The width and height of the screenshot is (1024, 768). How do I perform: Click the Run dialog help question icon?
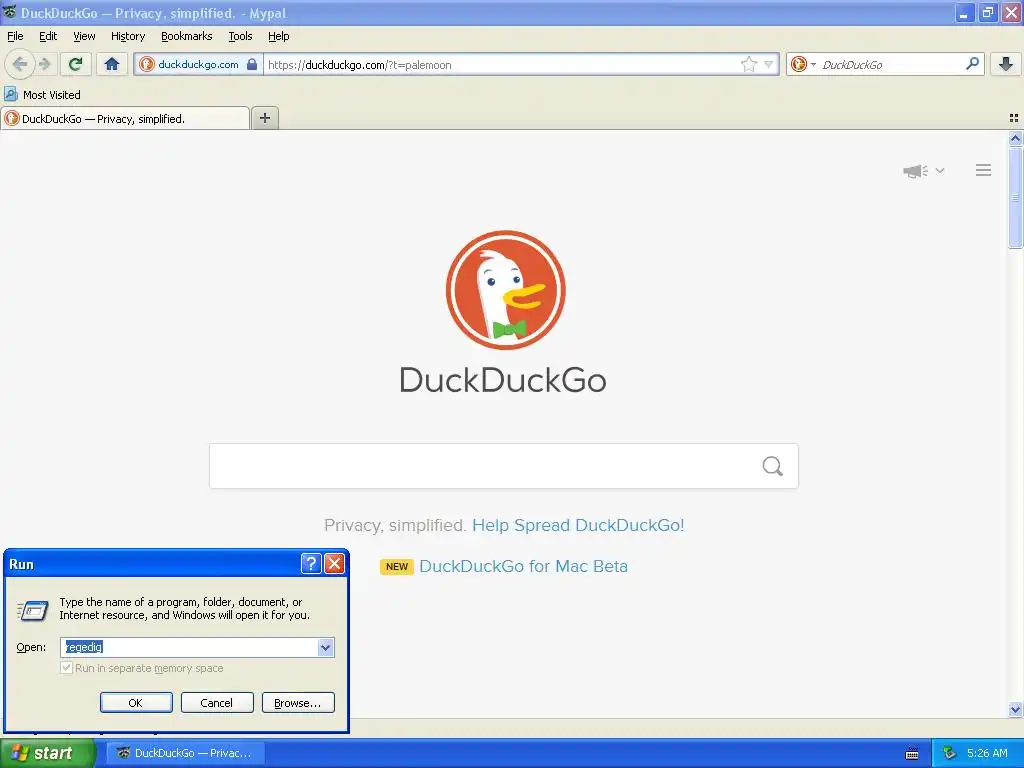[311, 564]
